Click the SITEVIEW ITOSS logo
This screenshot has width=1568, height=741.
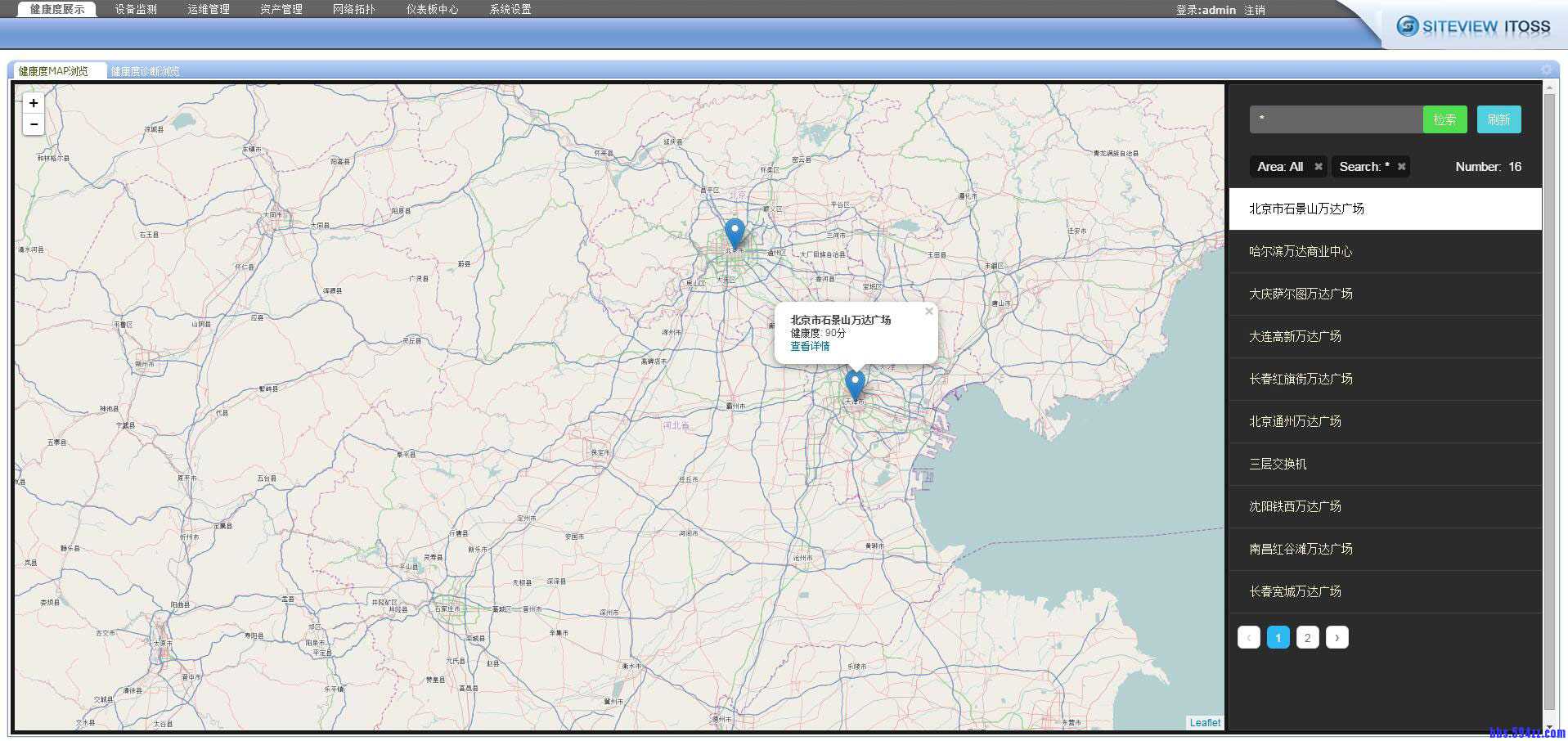point(1473,26)
